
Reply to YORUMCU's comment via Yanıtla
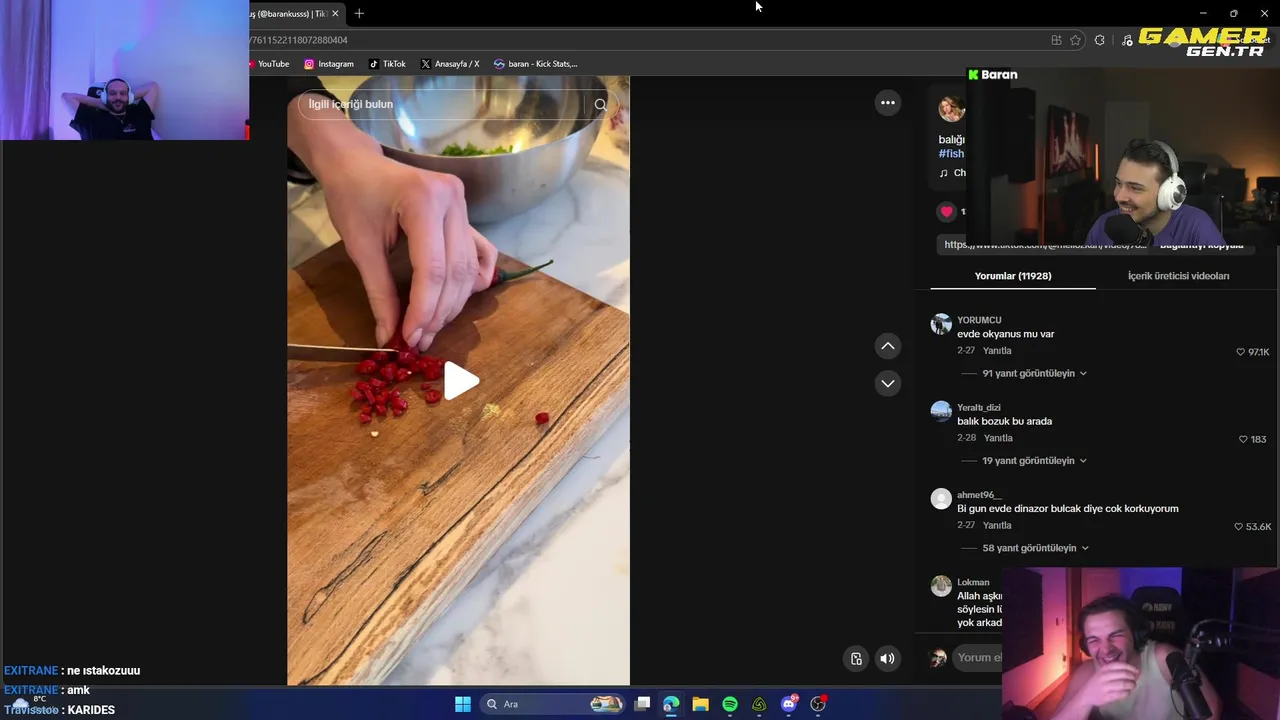coord(997,351)
